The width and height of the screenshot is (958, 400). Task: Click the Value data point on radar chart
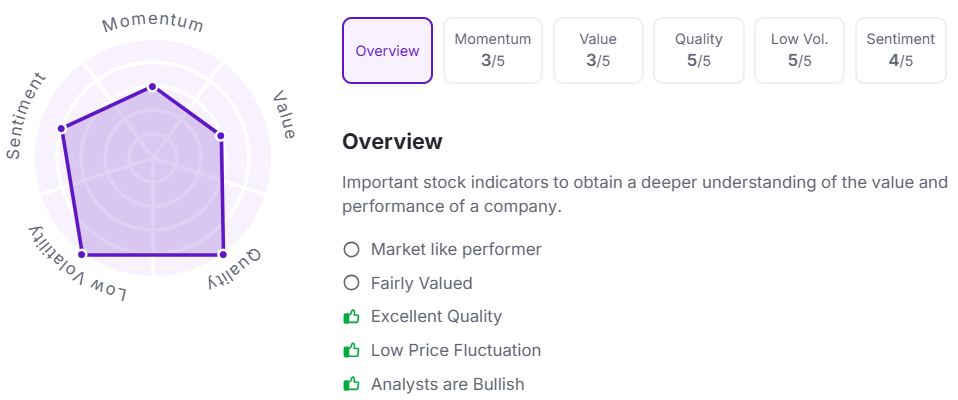[x=221, y=136]
